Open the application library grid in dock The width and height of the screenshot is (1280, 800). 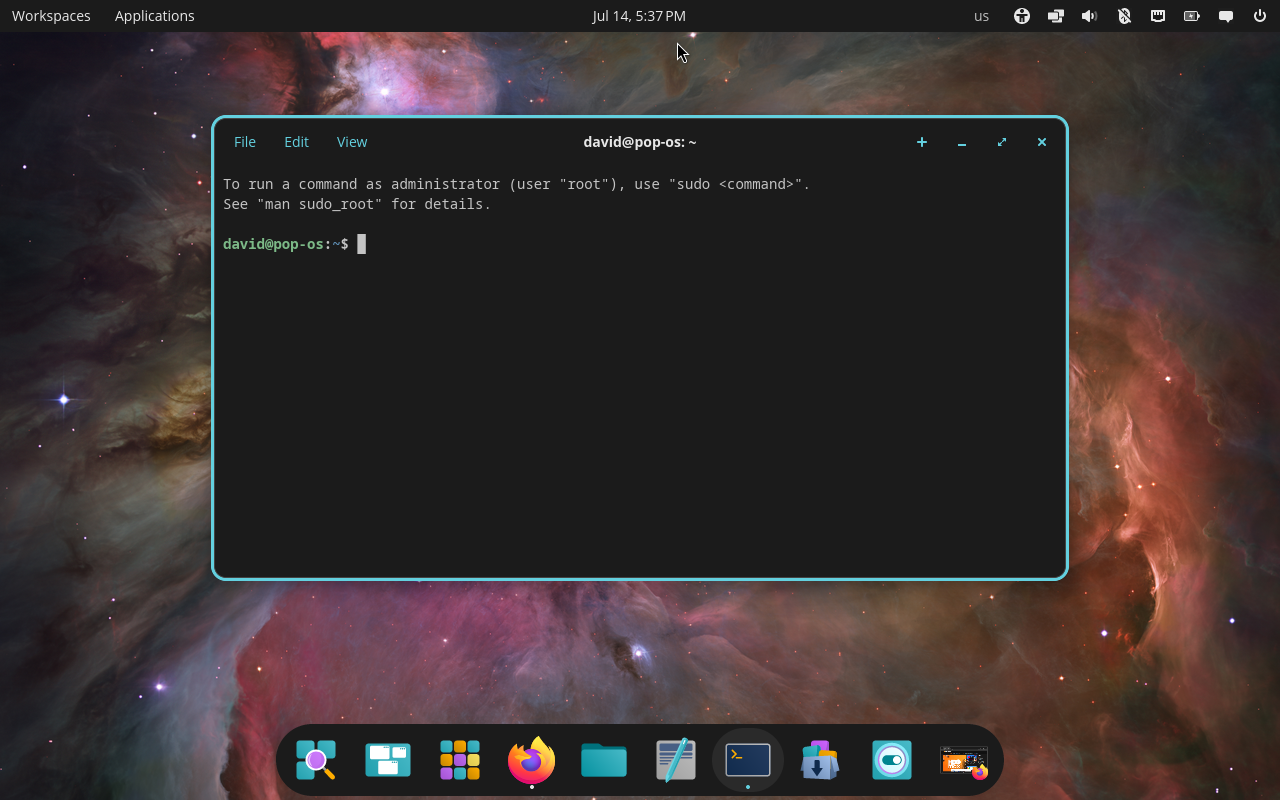(x=460, y=760)
